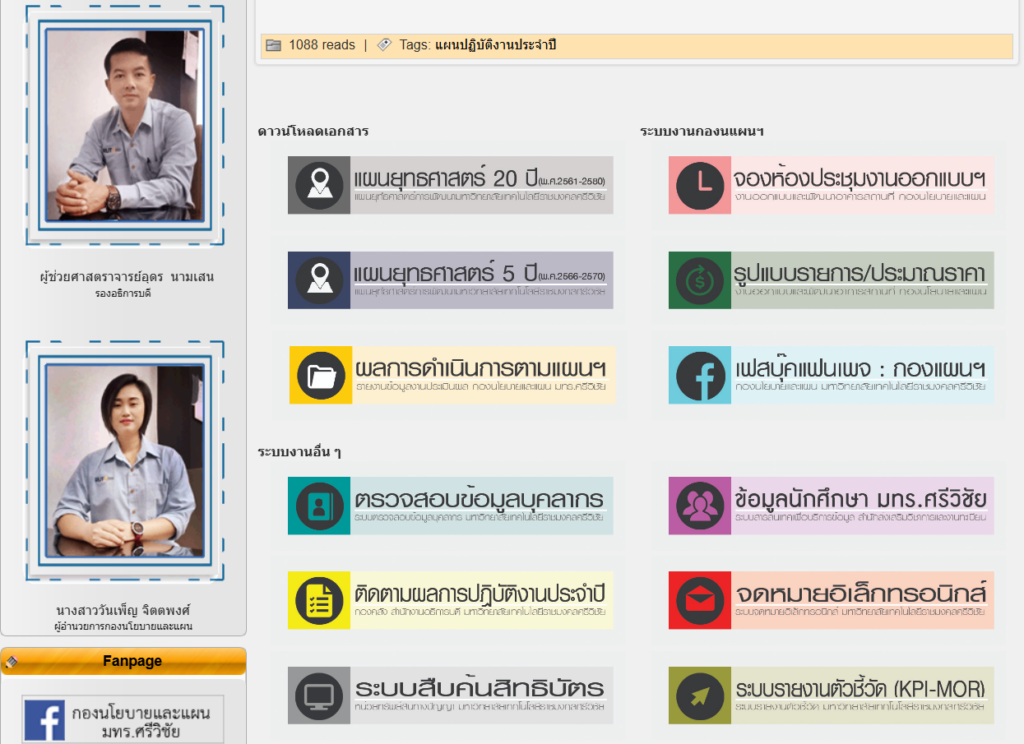Click the map pin icon for 5-year strategic plan

[x=319, y=280]
